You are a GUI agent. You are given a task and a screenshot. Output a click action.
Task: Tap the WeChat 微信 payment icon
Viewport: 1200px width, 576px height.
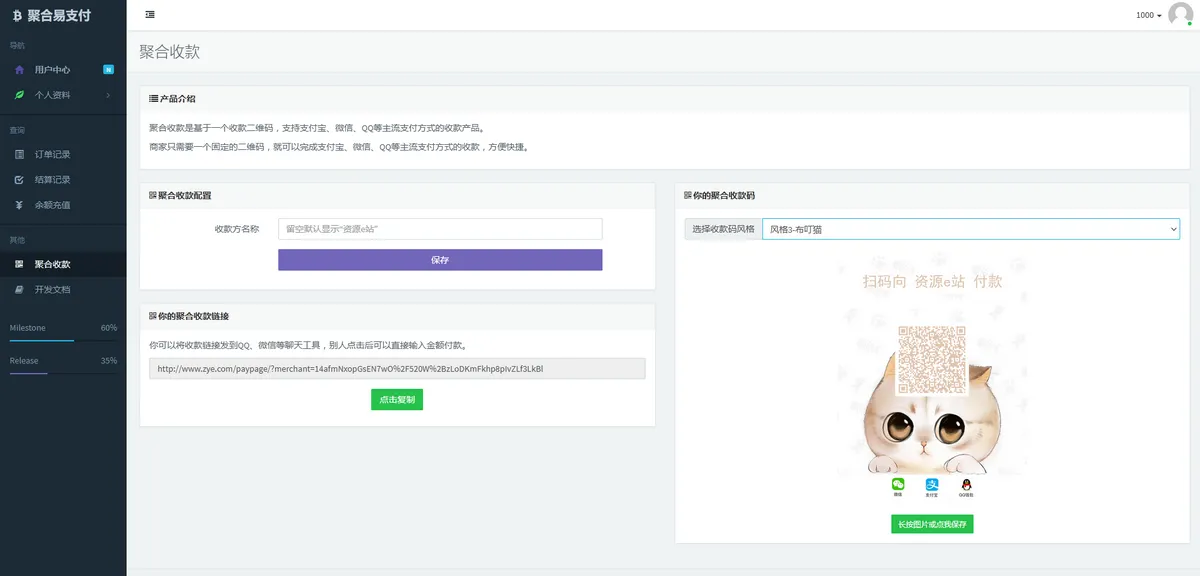pos(898,484)
